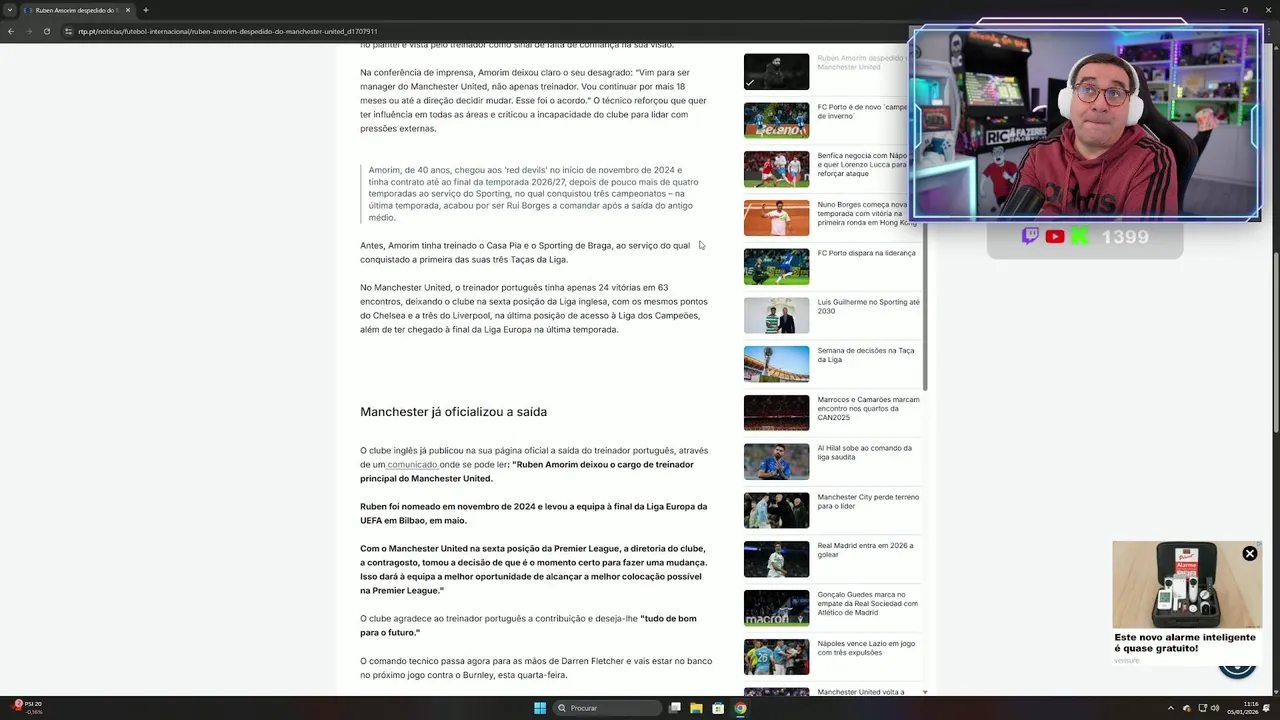
Task: Open 'Este novo alarme inteligente' ad text
Action: click(x=1185, y=643)
